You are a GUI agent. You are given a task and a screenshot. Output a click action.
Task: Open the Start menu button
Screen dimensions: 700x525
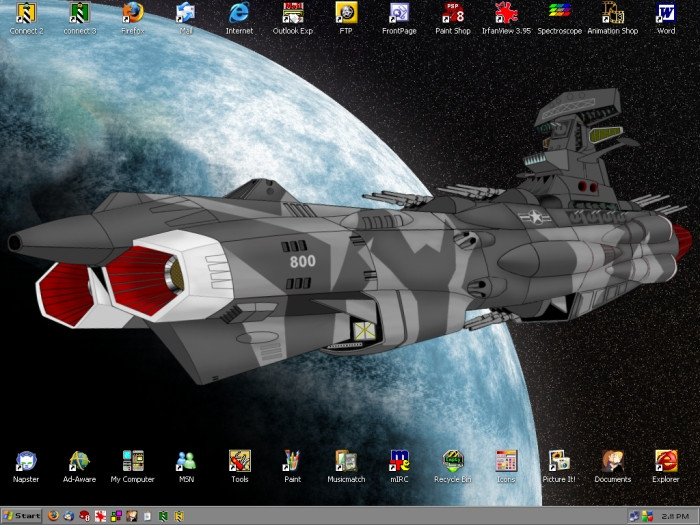(x=21, y=516)
